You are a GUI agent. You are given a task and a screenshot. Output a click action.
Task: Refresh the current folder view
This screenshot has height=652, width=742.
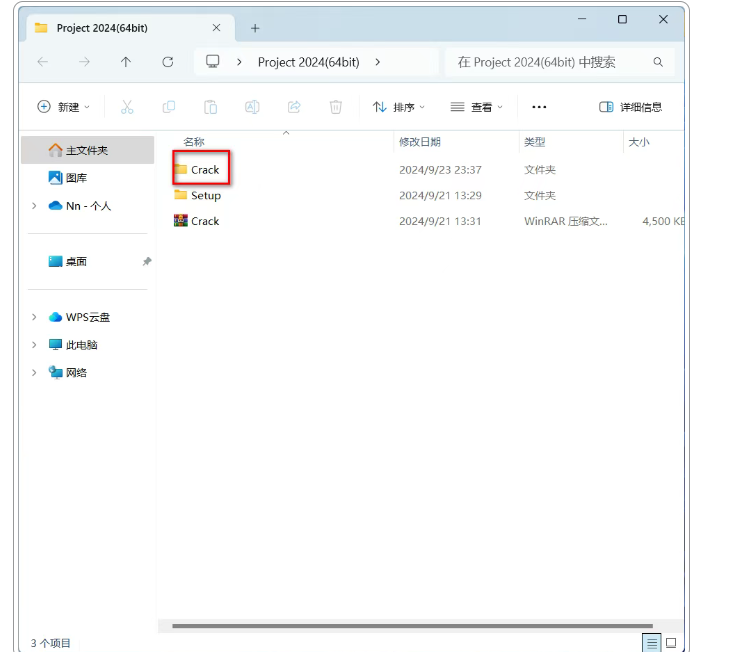168,62
